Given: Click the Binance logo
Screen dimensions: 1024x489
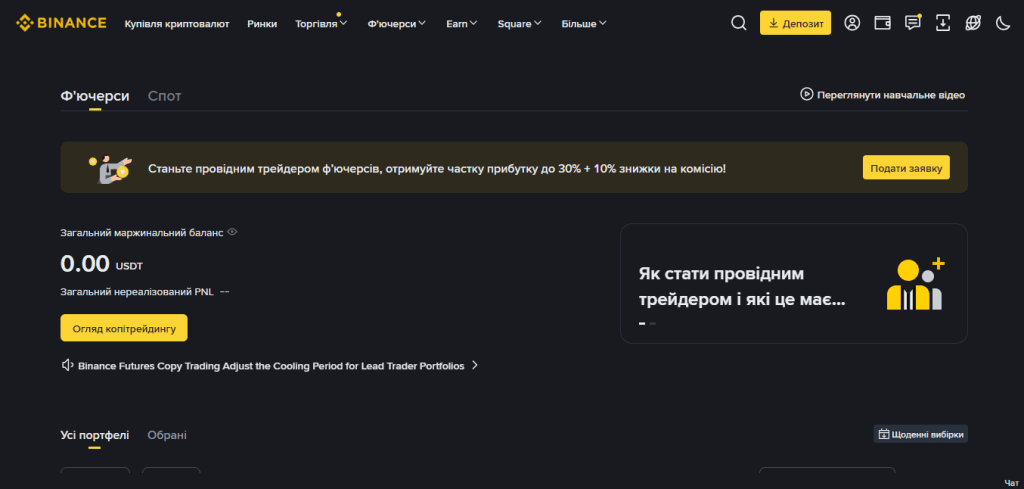Looking at the screenshot, I should point(61,23).
